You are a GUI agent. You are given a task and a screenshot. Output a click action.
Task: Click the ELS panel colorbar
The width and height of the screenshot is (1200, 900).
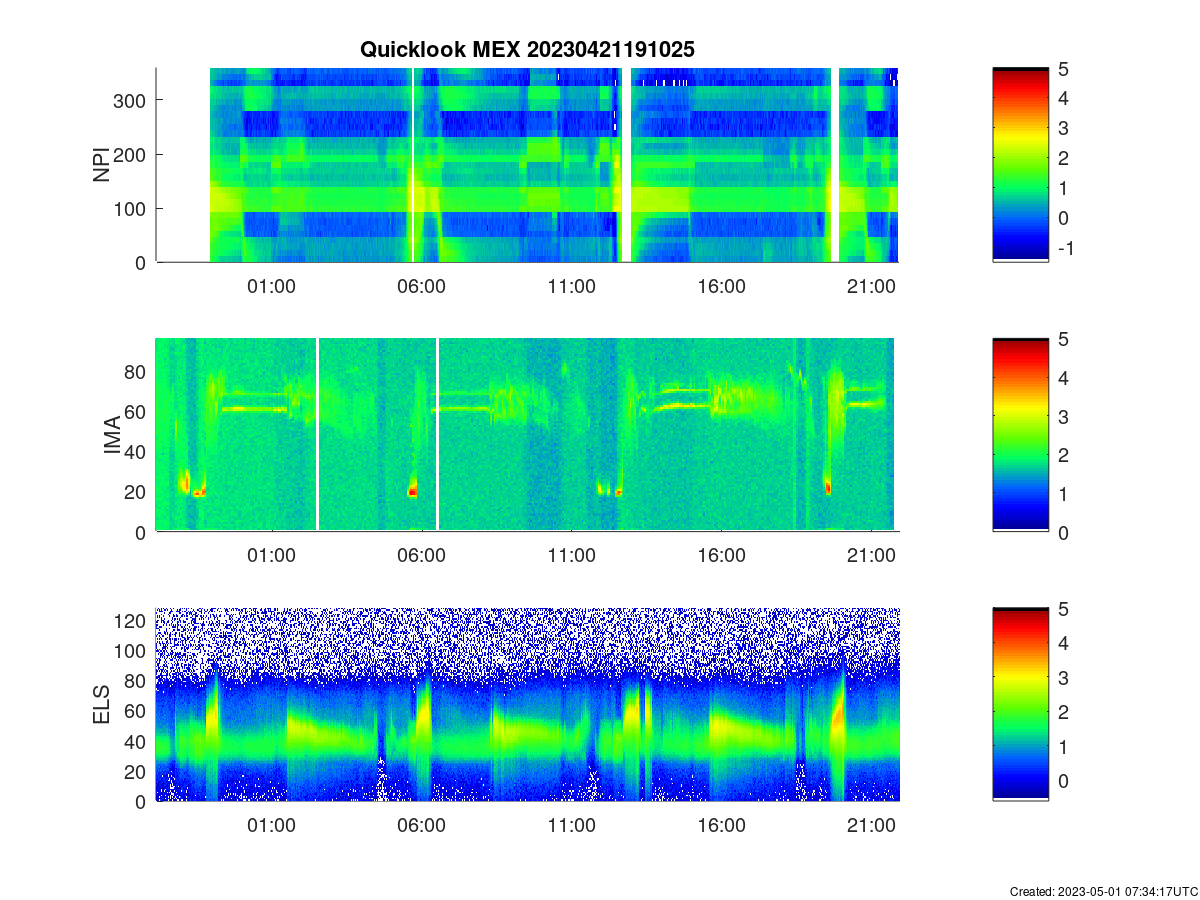[x=1020, y=705]
